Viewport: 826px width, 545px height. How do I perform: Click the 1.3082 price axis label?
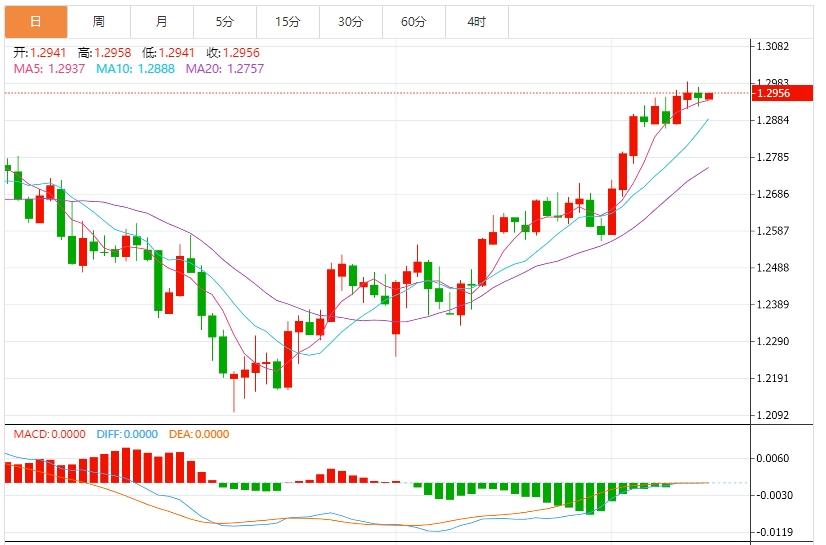tap(774, 46)
